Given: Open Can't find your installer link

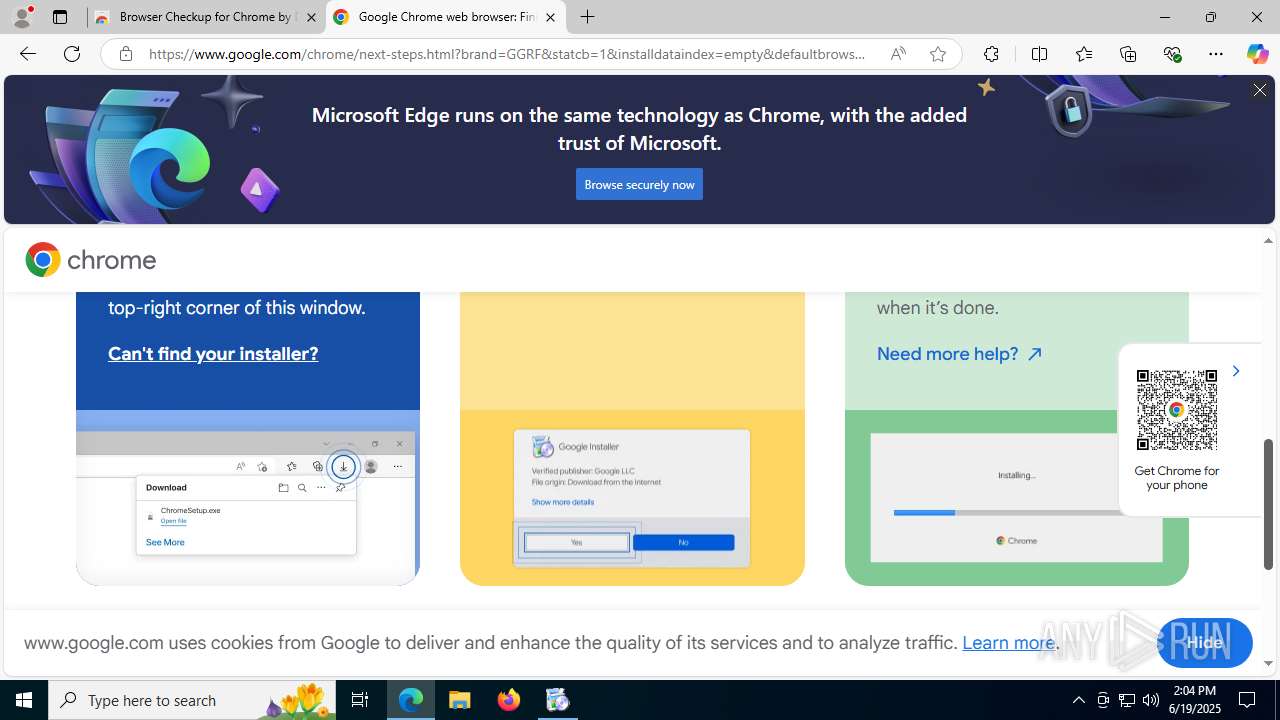Looking at the screenshot, I should tap(213, 354).
